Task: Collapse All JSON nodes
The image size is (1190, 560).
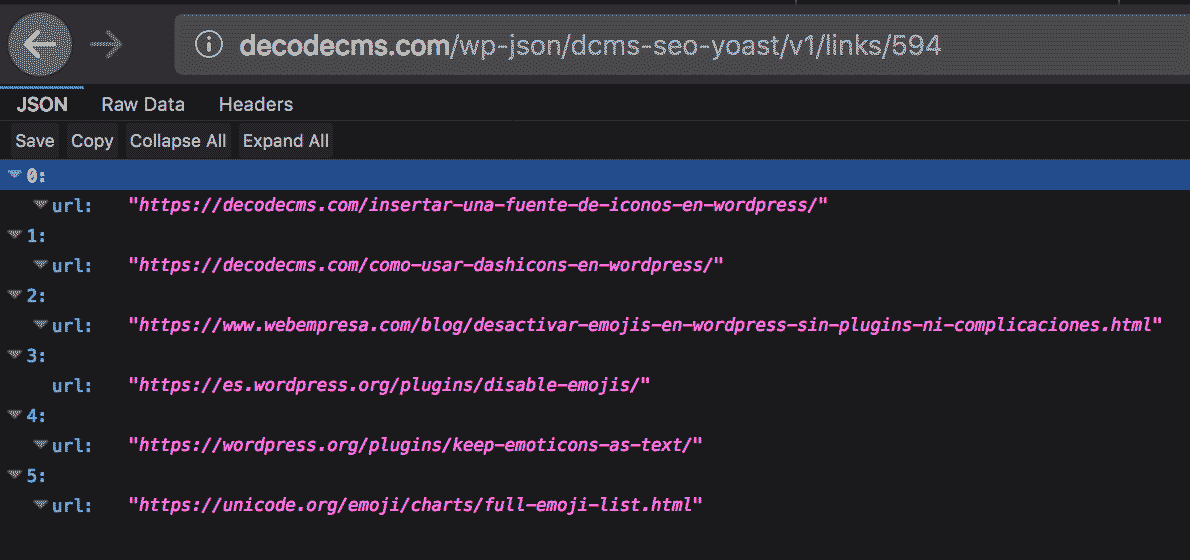Action: coord(178,141)
